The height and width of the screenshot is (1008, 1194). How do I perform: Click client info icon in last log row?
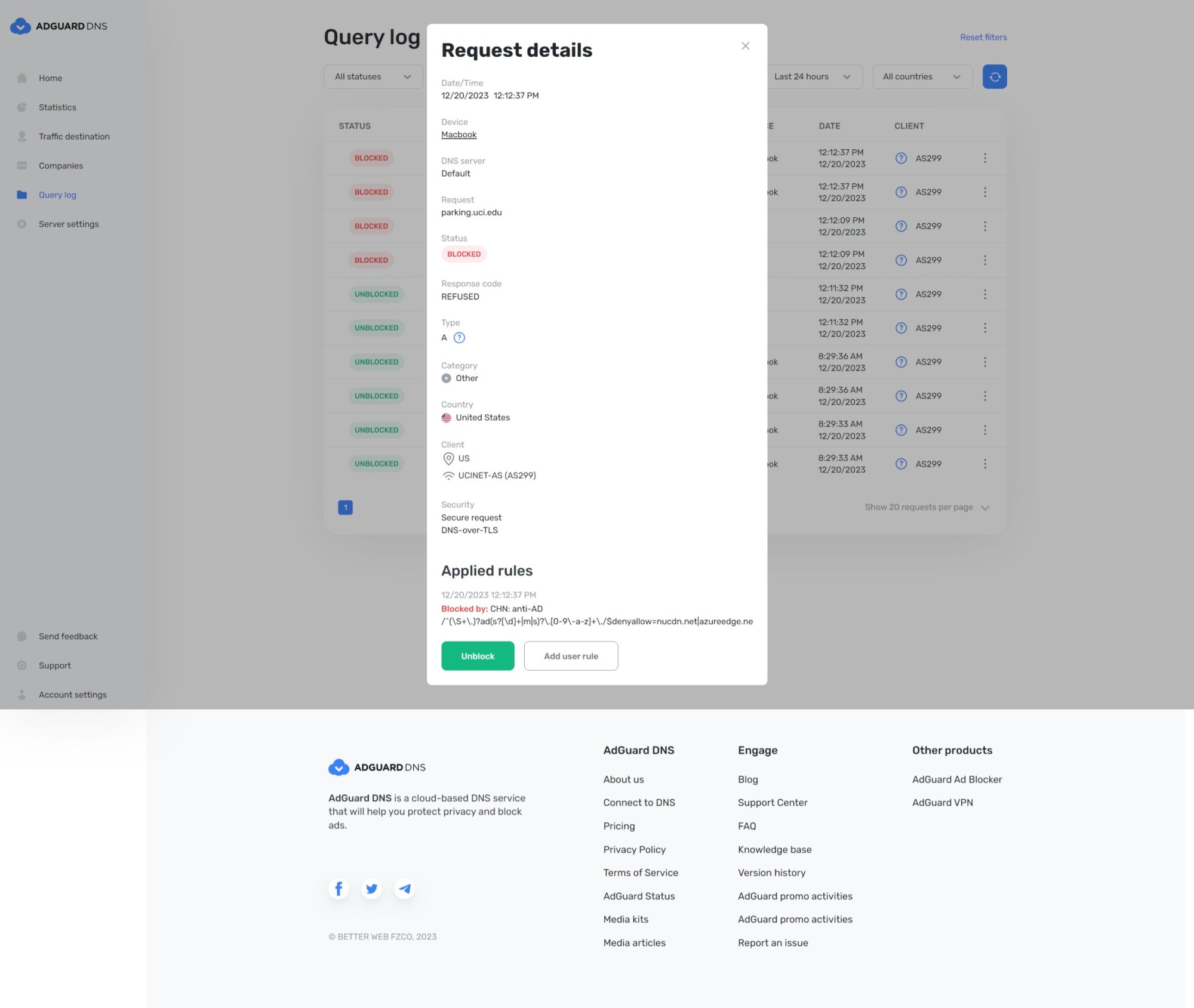[x=901, y=464]
